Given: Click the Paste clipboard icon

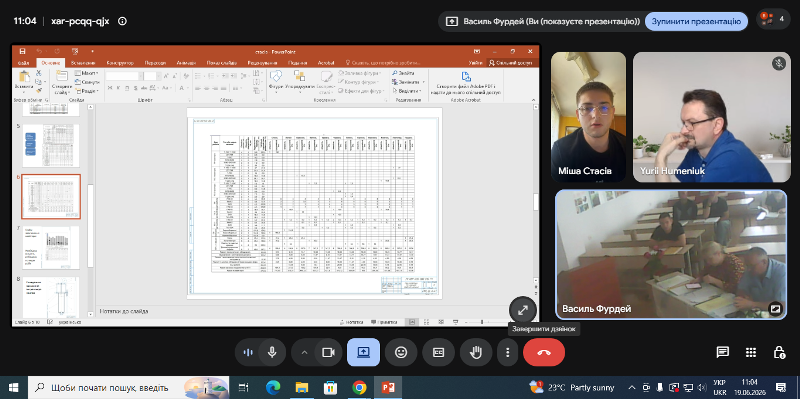Looking at the screenshot, I should [24, 77].
